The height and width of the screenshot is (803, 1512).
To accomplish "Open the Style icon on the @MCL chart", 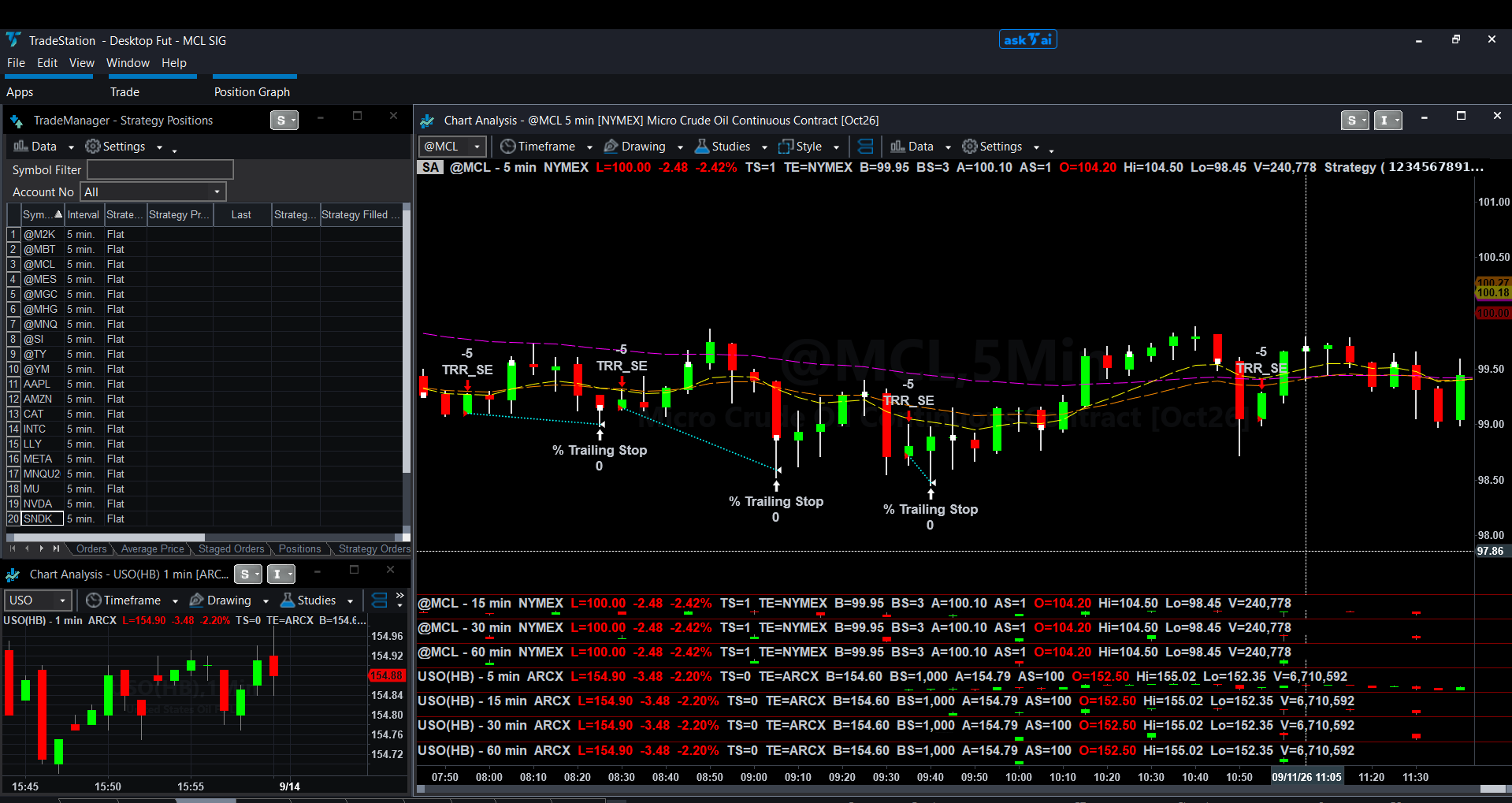I will tap(786, 147).
